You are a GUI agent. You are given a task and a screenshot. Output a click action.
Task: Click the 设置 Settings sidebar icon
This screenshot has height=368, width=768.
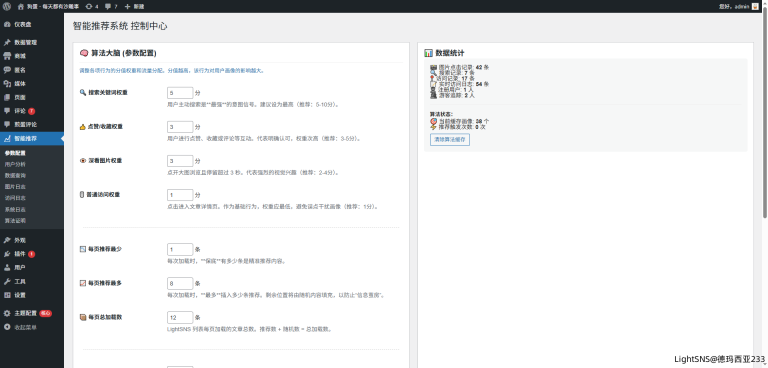tap(7, 295)
